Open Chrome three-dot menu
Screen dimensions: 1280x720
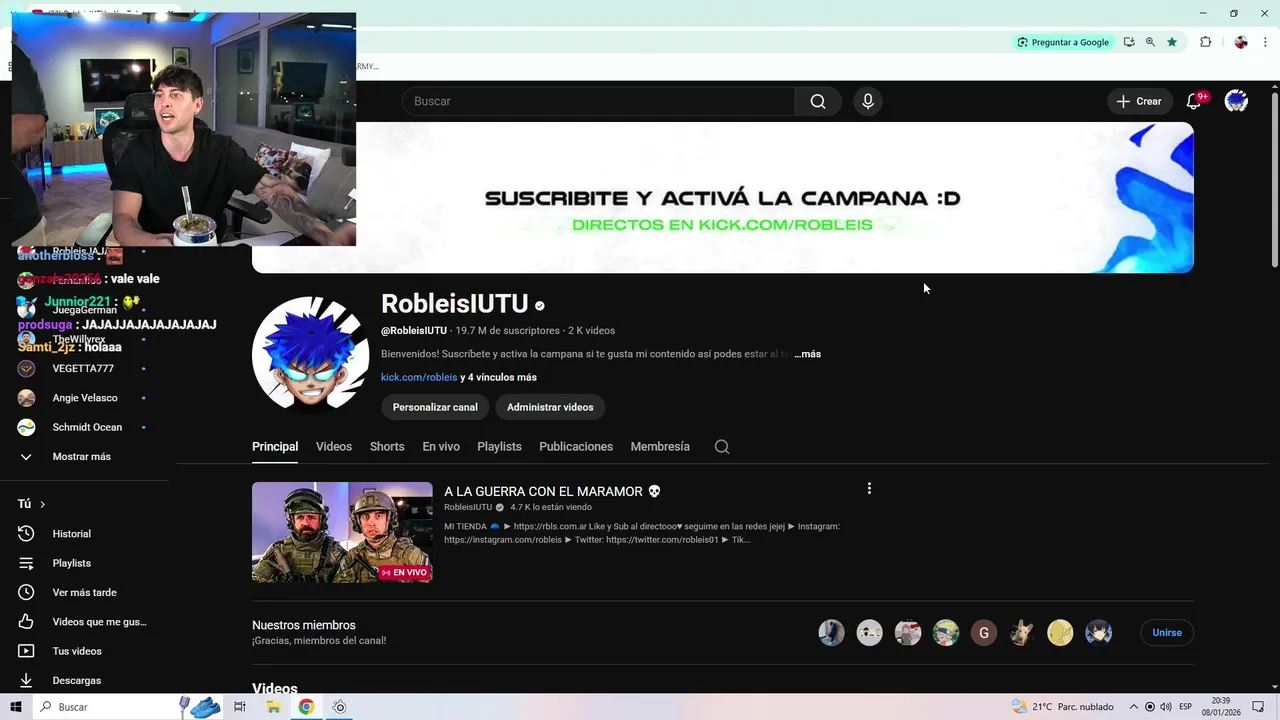coord(1266,42)
